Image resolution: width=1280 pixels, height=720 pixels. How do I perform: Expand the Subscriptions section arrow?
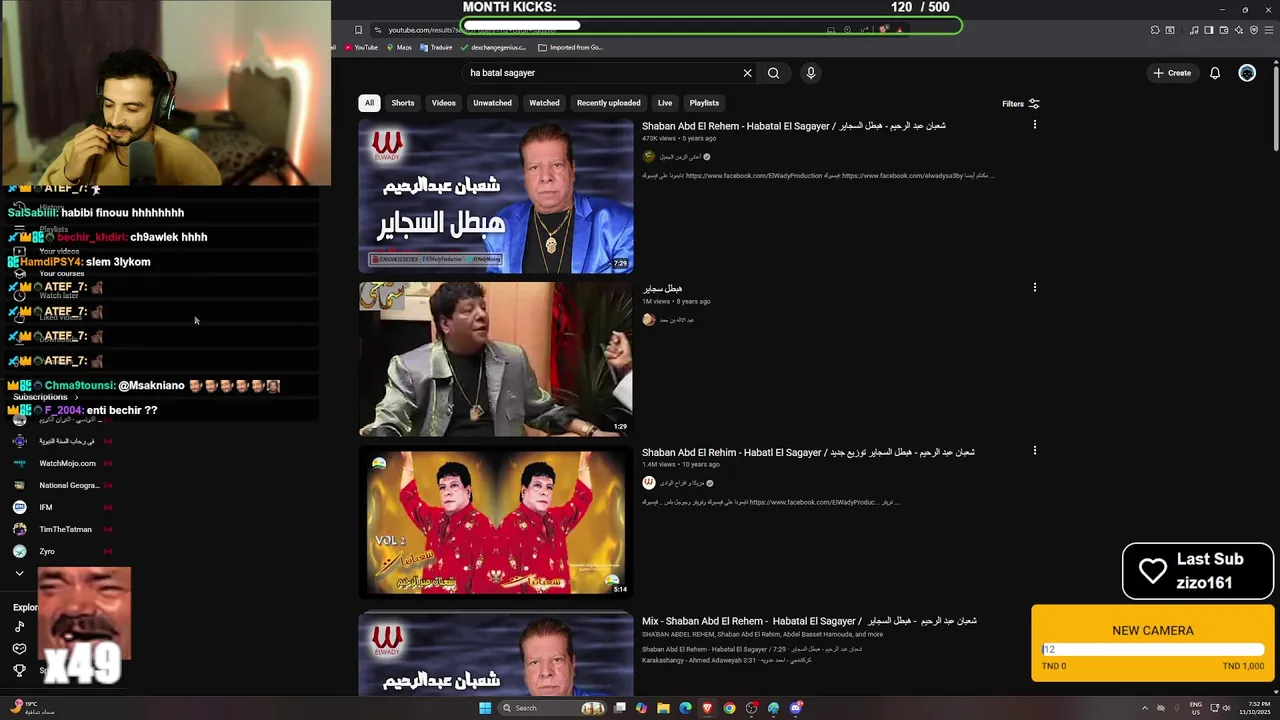(x=76, y=397)
